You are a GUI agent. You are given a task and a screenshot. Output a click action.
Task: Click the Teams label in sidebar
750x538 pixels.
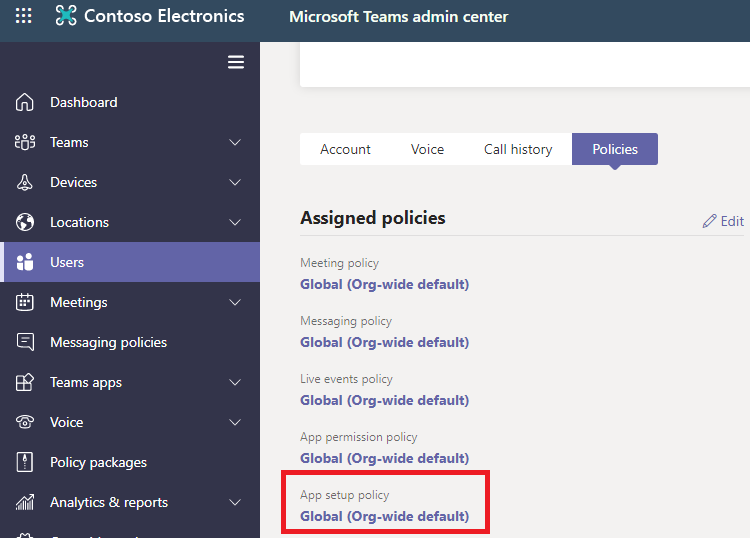69,142
